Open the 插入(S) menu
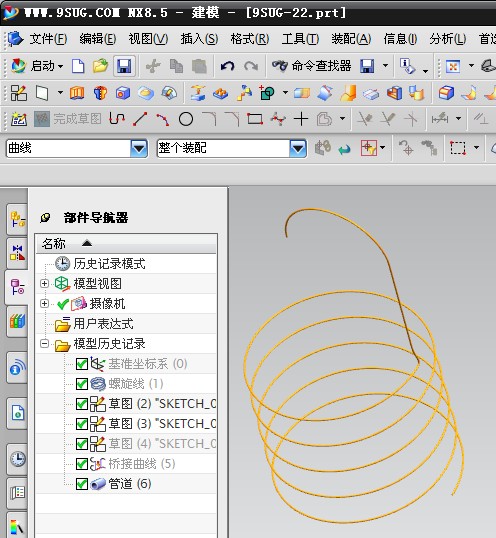The height and width of the screenshot is (538, 496). point(199,39)
